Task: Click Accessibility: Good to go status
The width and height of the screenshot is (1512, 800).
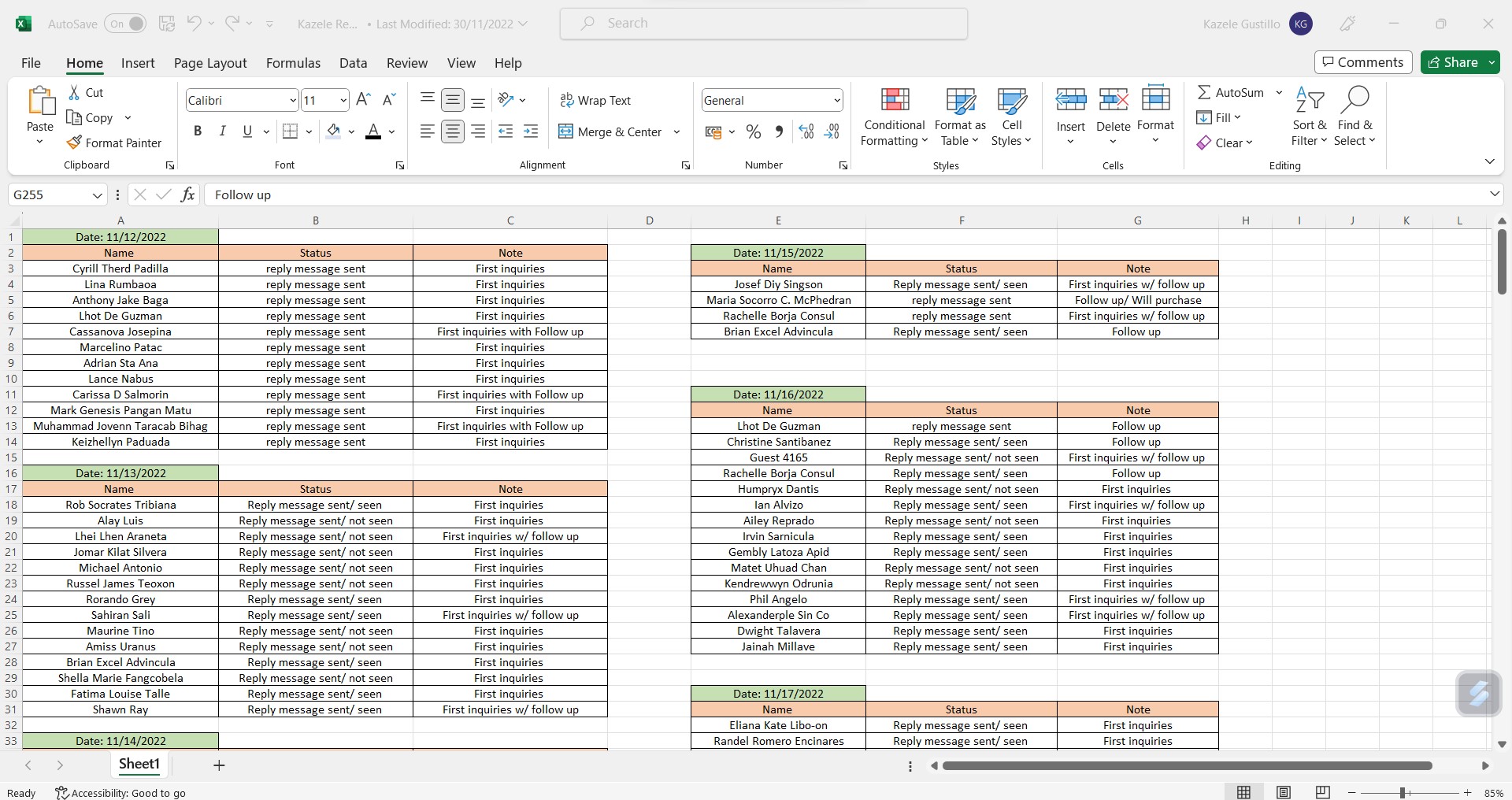Action: pyautogui.click(x=120, y=793)
